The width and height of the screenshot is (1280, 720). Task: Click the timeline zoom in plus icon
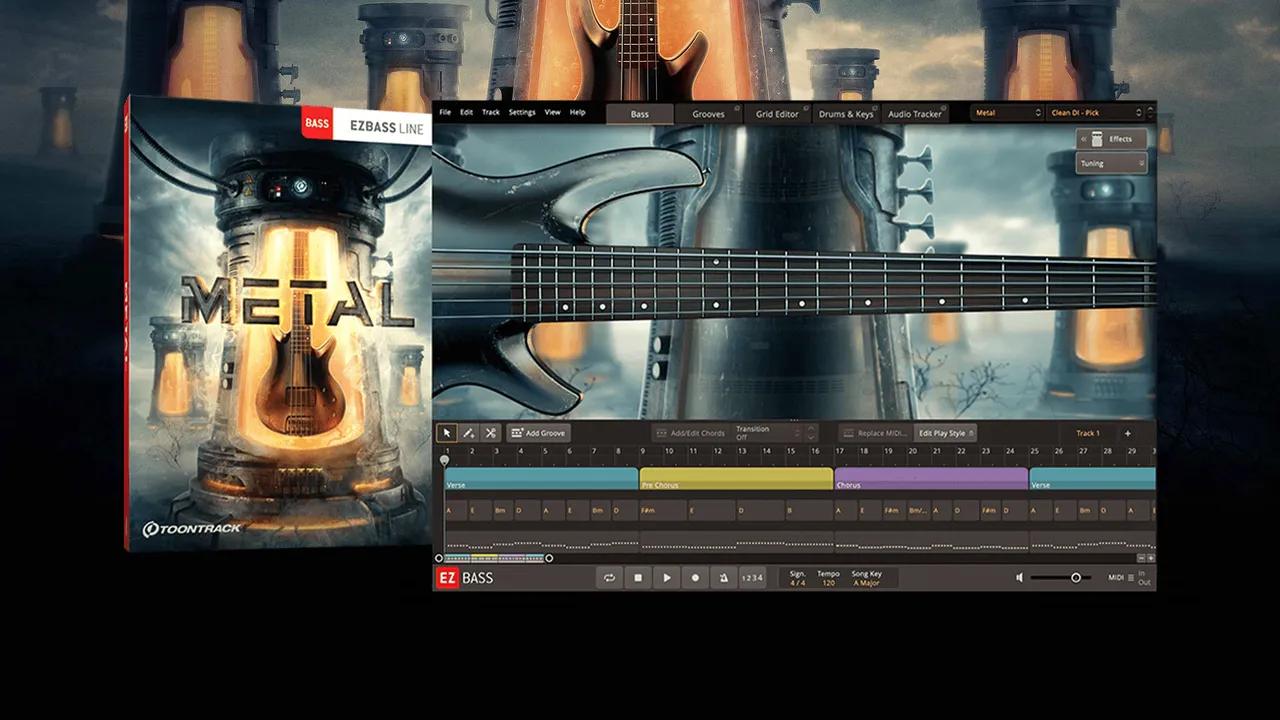pyautogui.click(x=1151, y=558)
